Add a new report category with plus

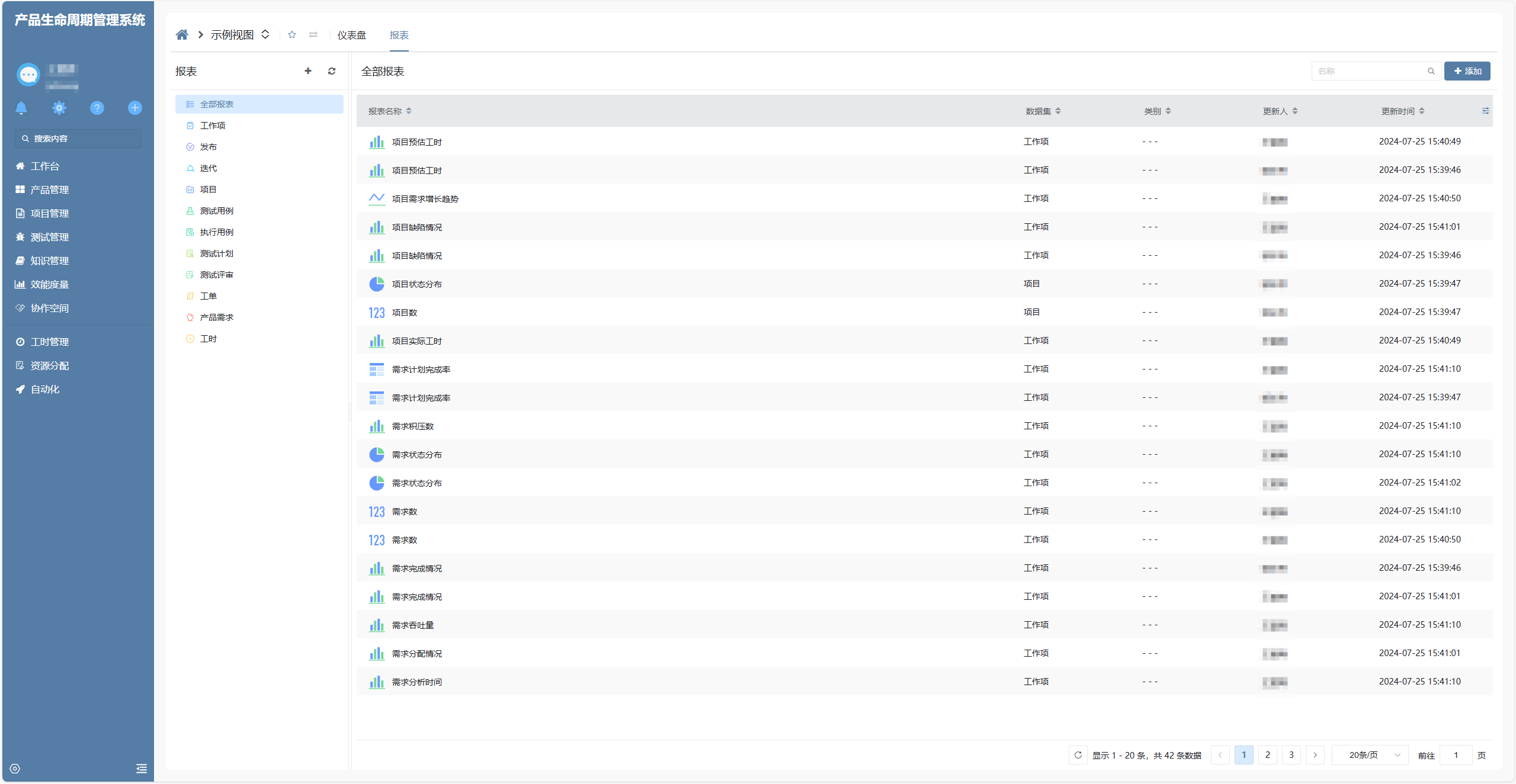point(308,71)
